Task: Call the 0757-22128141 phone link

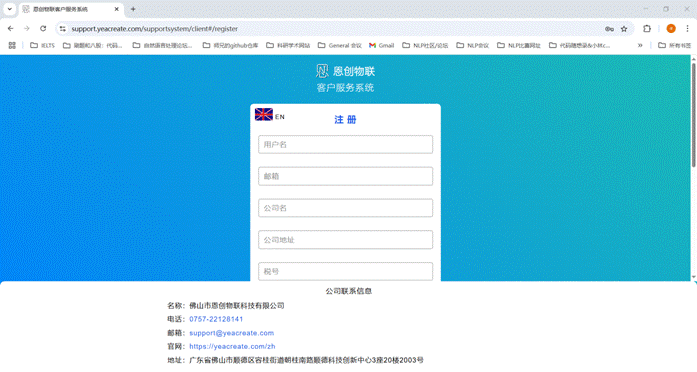Action: (x=216, y=319)
